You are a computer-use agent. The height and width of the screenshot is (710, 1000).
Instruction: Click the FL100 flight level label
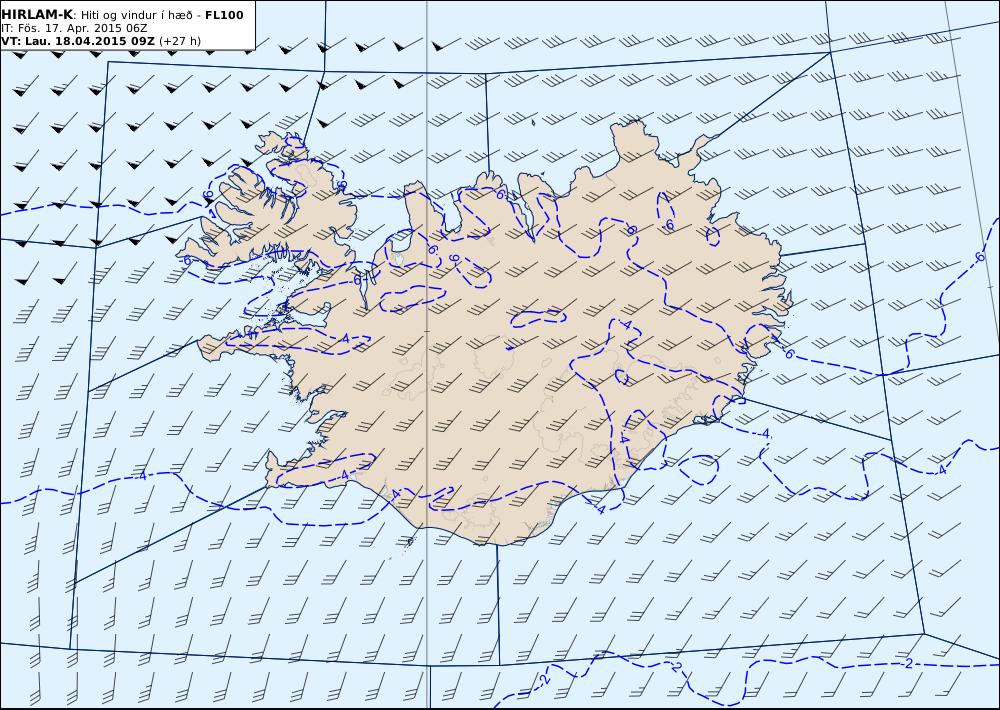point(224,15)
